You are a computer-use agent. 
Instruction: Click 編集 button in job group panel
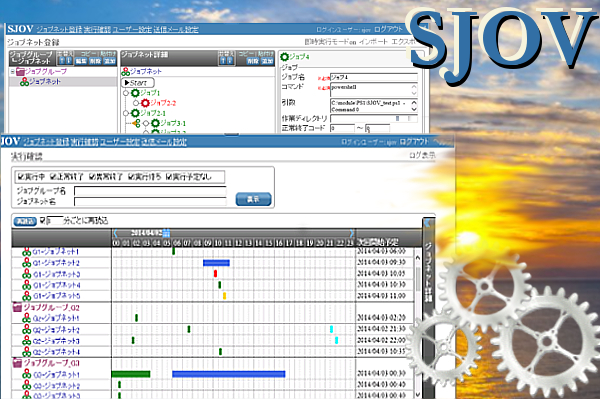coord(81,61)
